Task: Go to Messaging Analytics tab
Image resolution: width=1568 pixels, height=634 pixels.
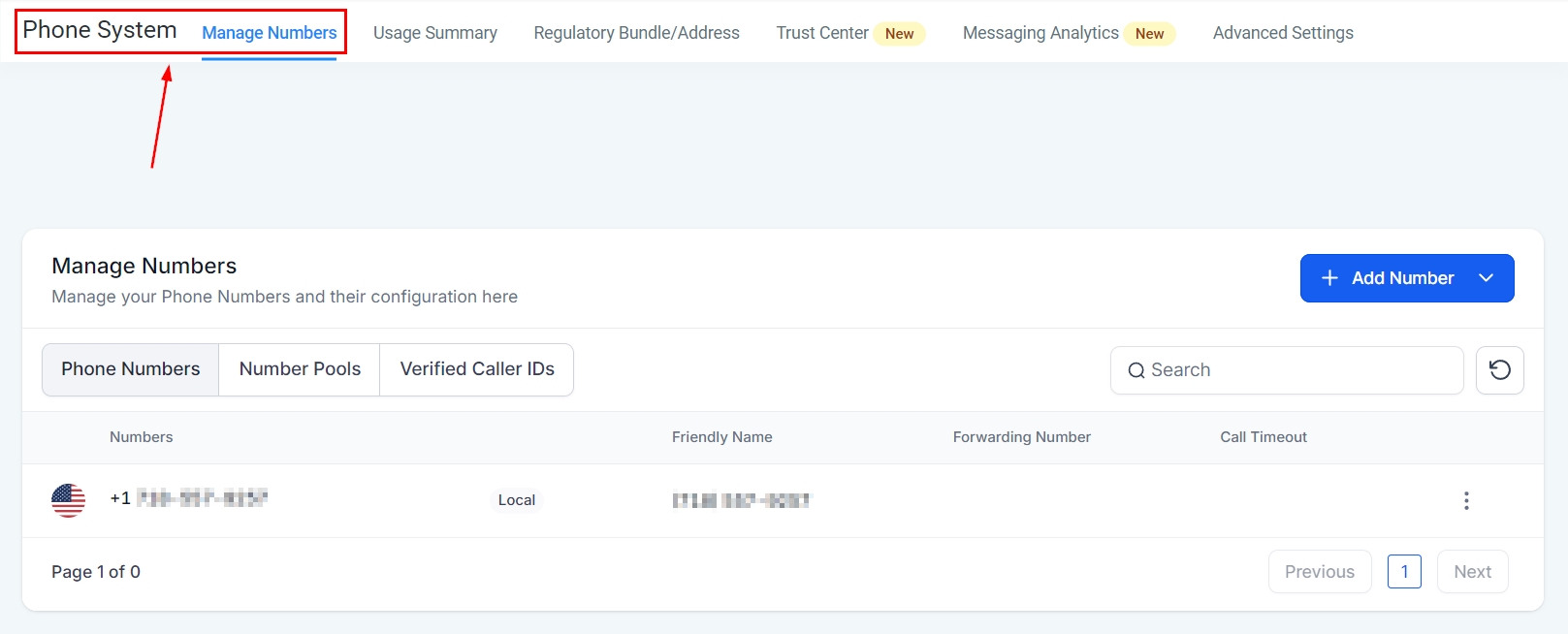Action: tap(1040, 33)
